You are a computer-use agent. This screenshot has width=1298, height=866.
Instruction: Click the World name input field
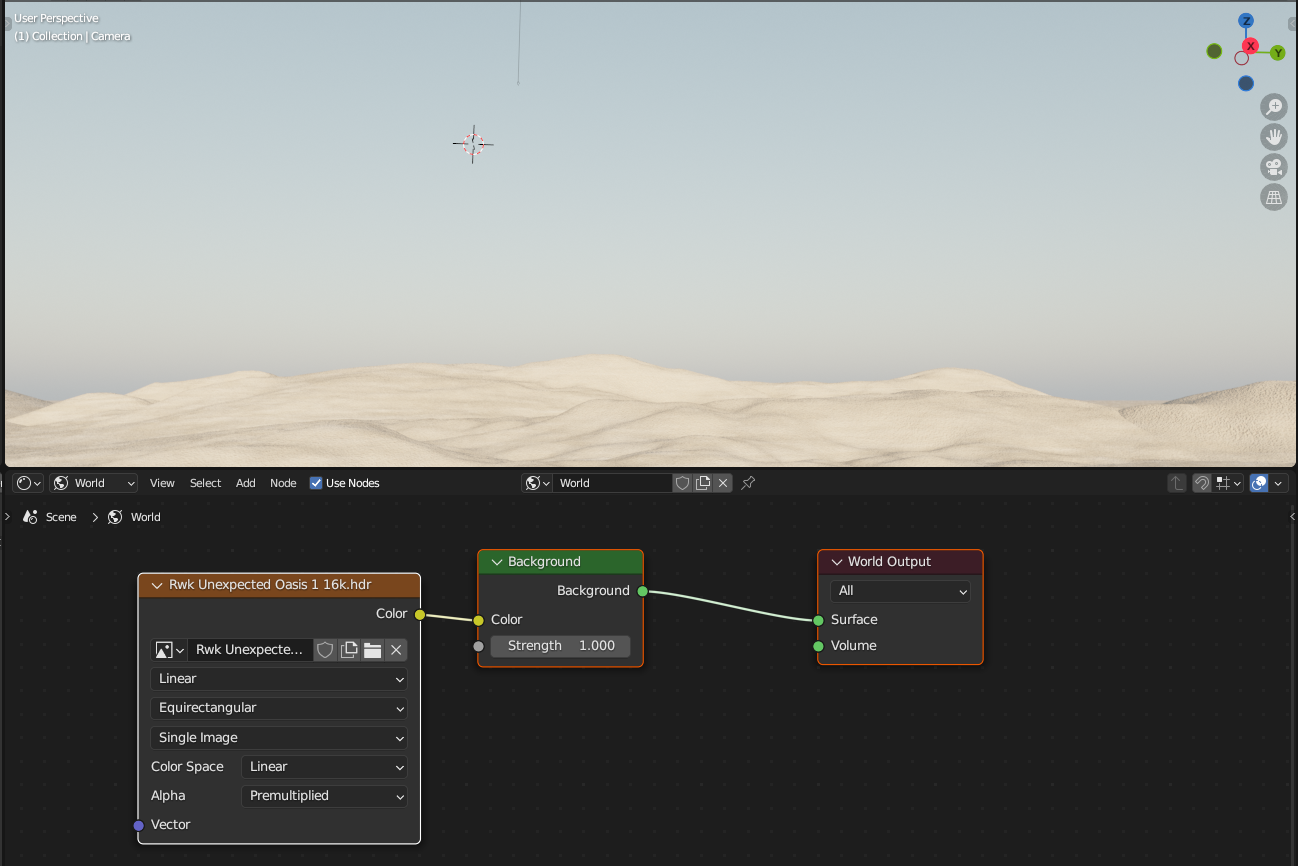point(612,483)
